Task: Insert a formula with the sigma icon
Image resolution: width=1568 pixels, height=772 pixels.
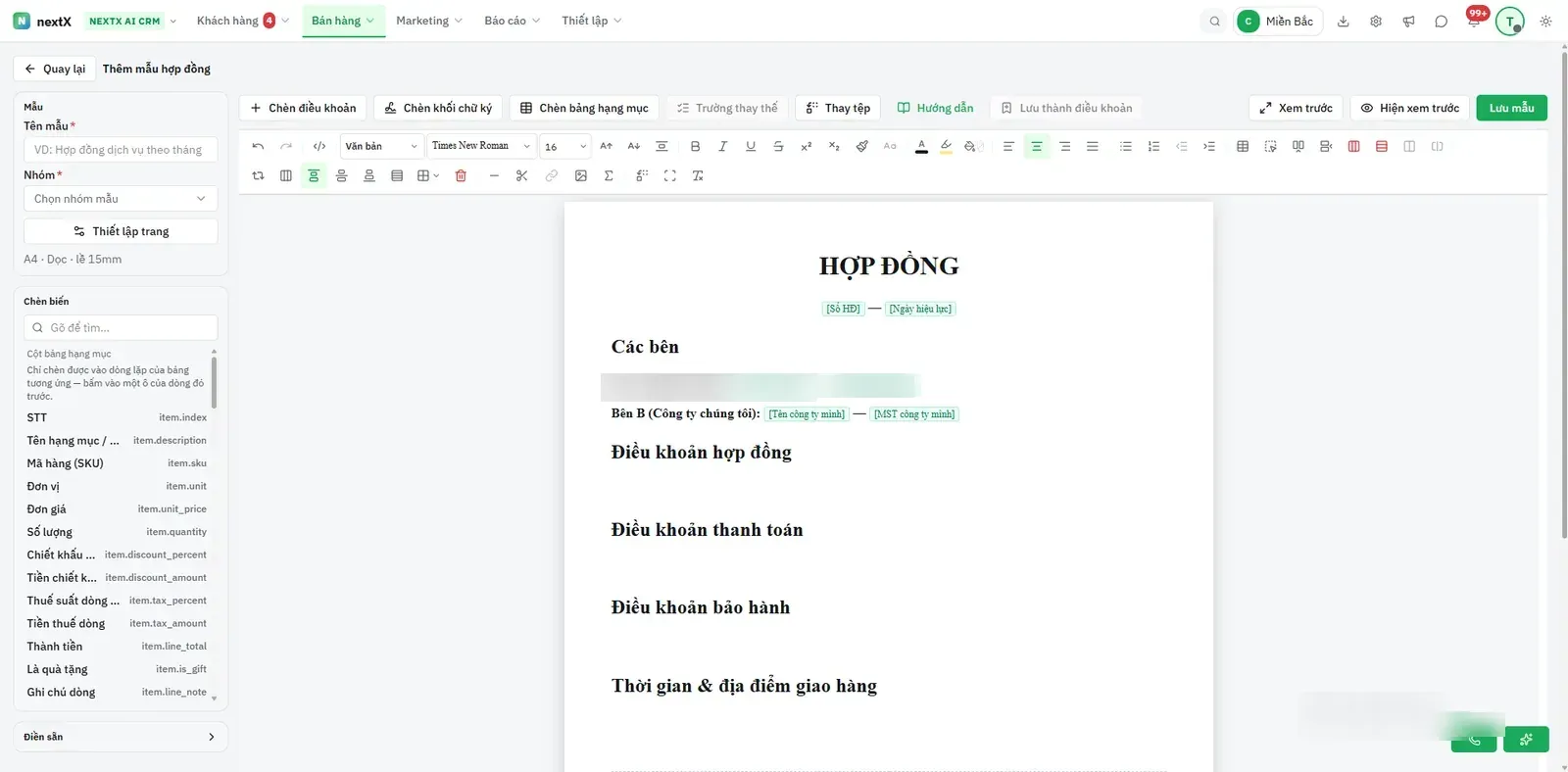Action: (609, 176)
